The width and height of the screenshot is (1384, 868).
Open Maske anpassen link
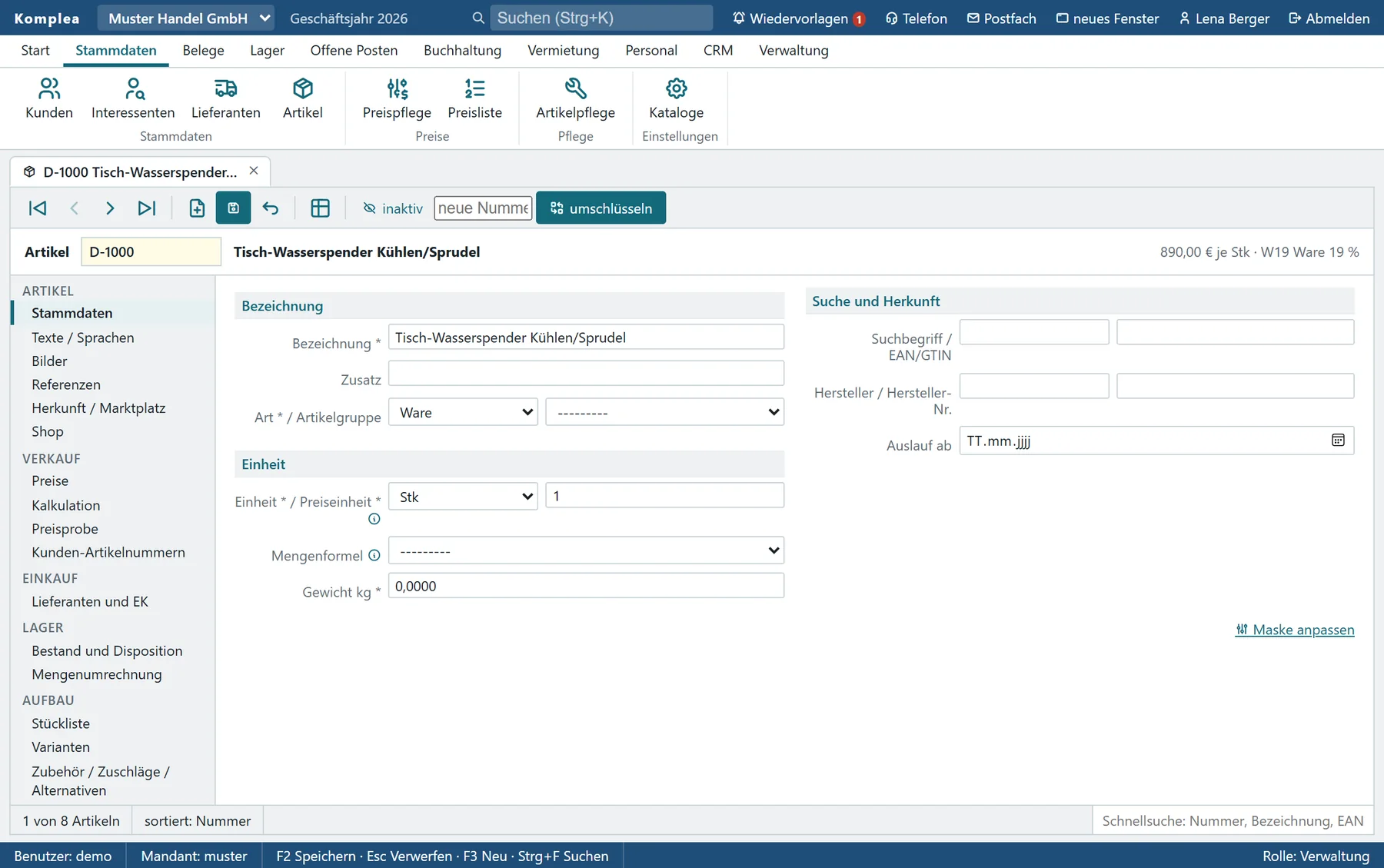pos(1295,630)
